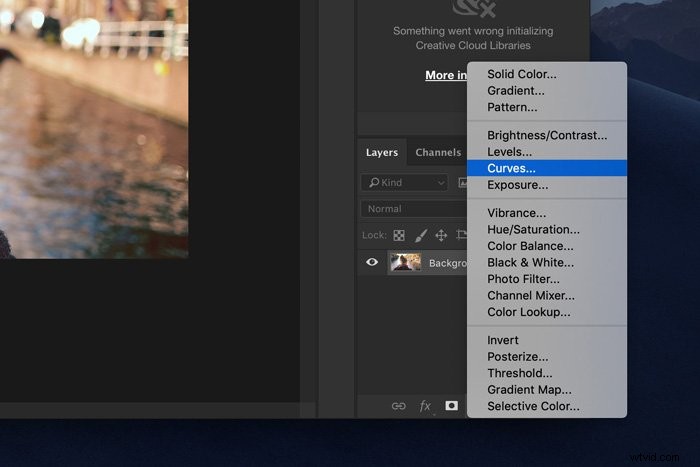Open the Normal blend mode dropdown
The width and height of the screenshot is (700, 467).
[414, 209]
